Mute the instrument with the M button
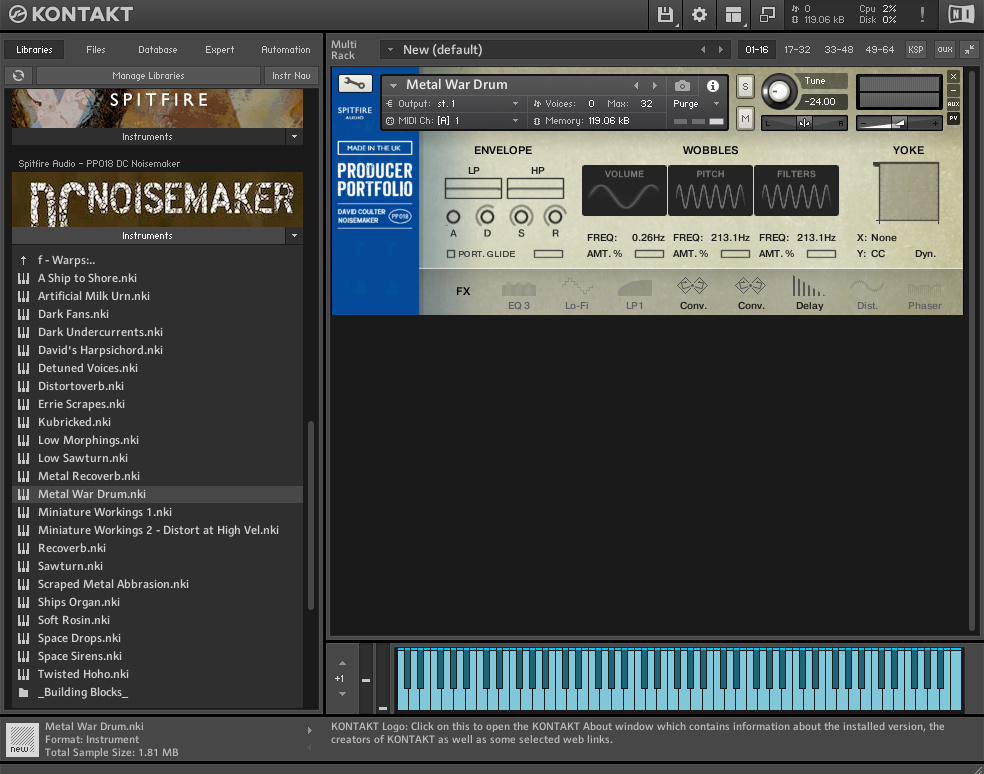984x774 pixels. coord(745,118)
